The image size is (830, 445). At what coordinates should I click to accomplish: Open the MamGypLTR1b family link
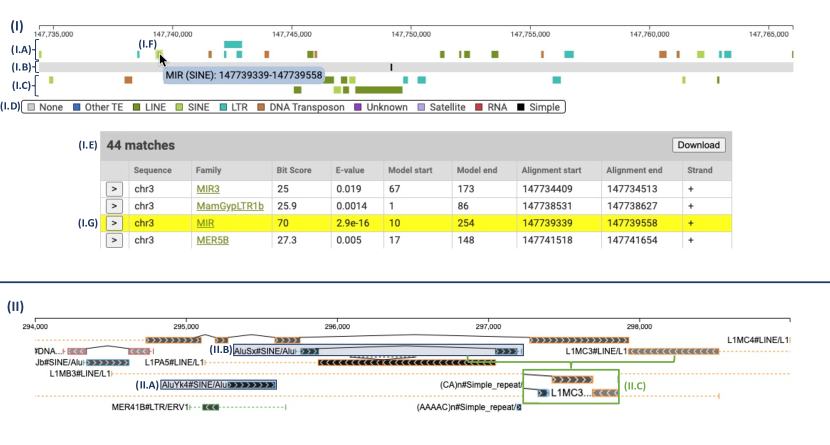[x=229, y=206]
